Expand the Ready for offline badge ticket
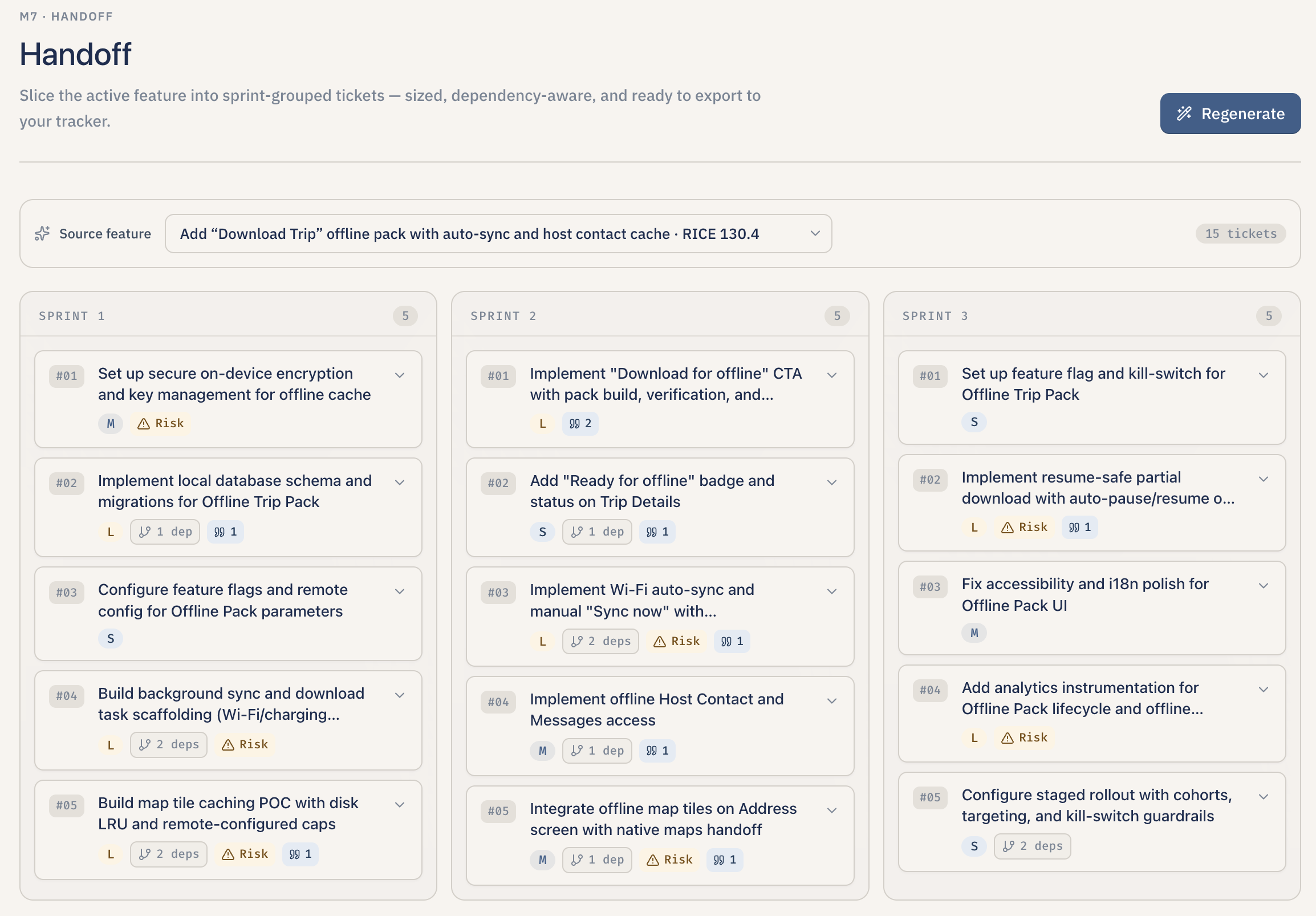Viewport: 1316px width, 916px height. click(x=832, y=482)
